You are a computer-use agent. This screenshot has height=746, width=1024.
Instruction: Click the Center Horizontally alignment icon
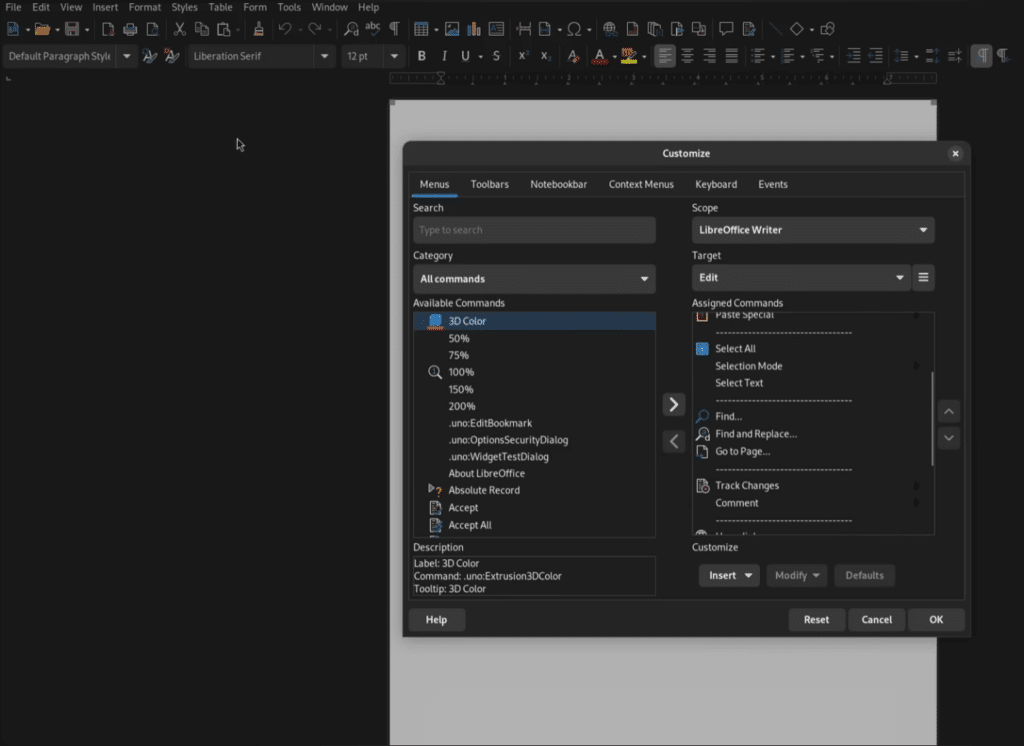687,56
